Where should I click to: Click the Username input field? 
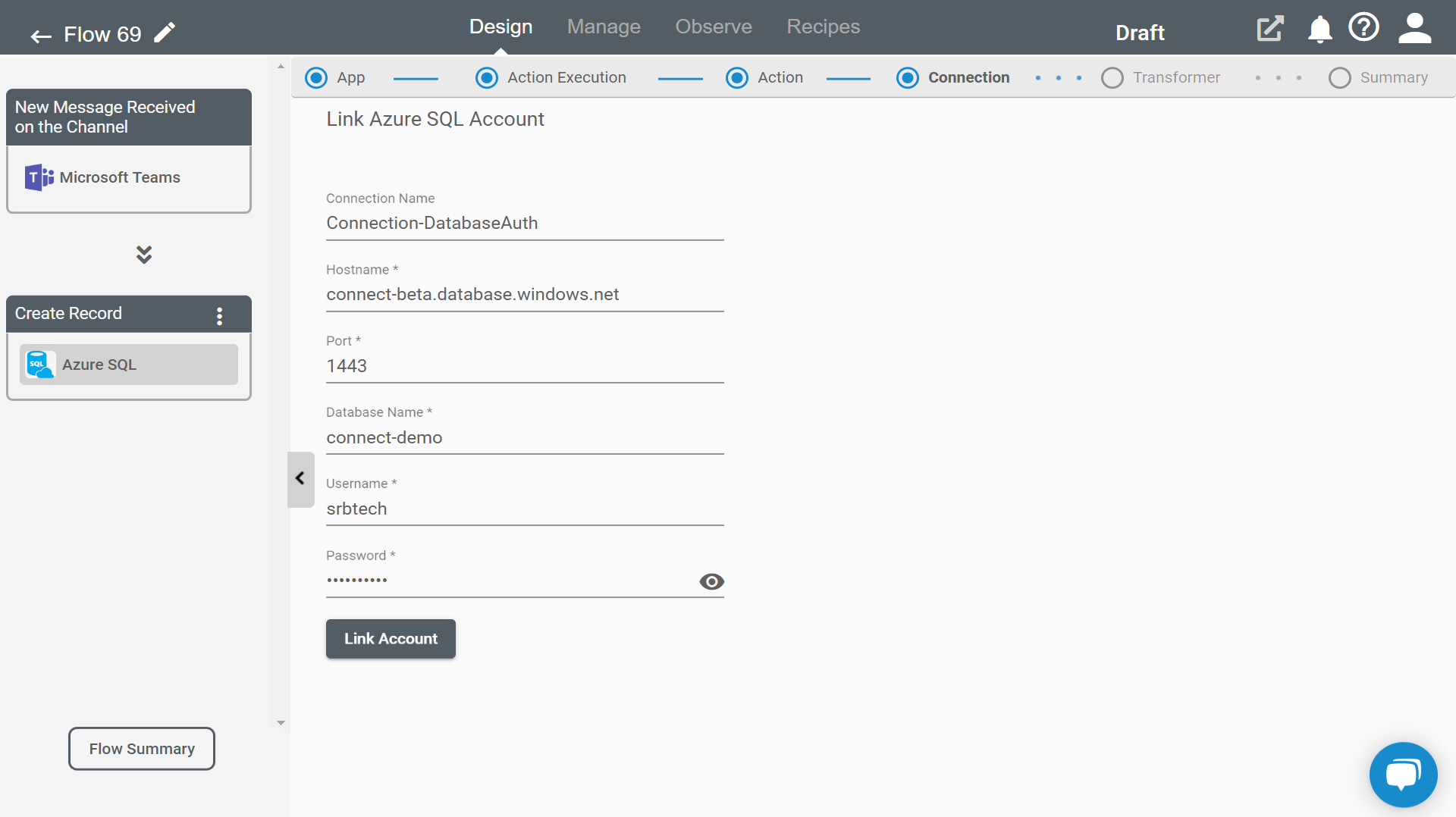(525, 509)
